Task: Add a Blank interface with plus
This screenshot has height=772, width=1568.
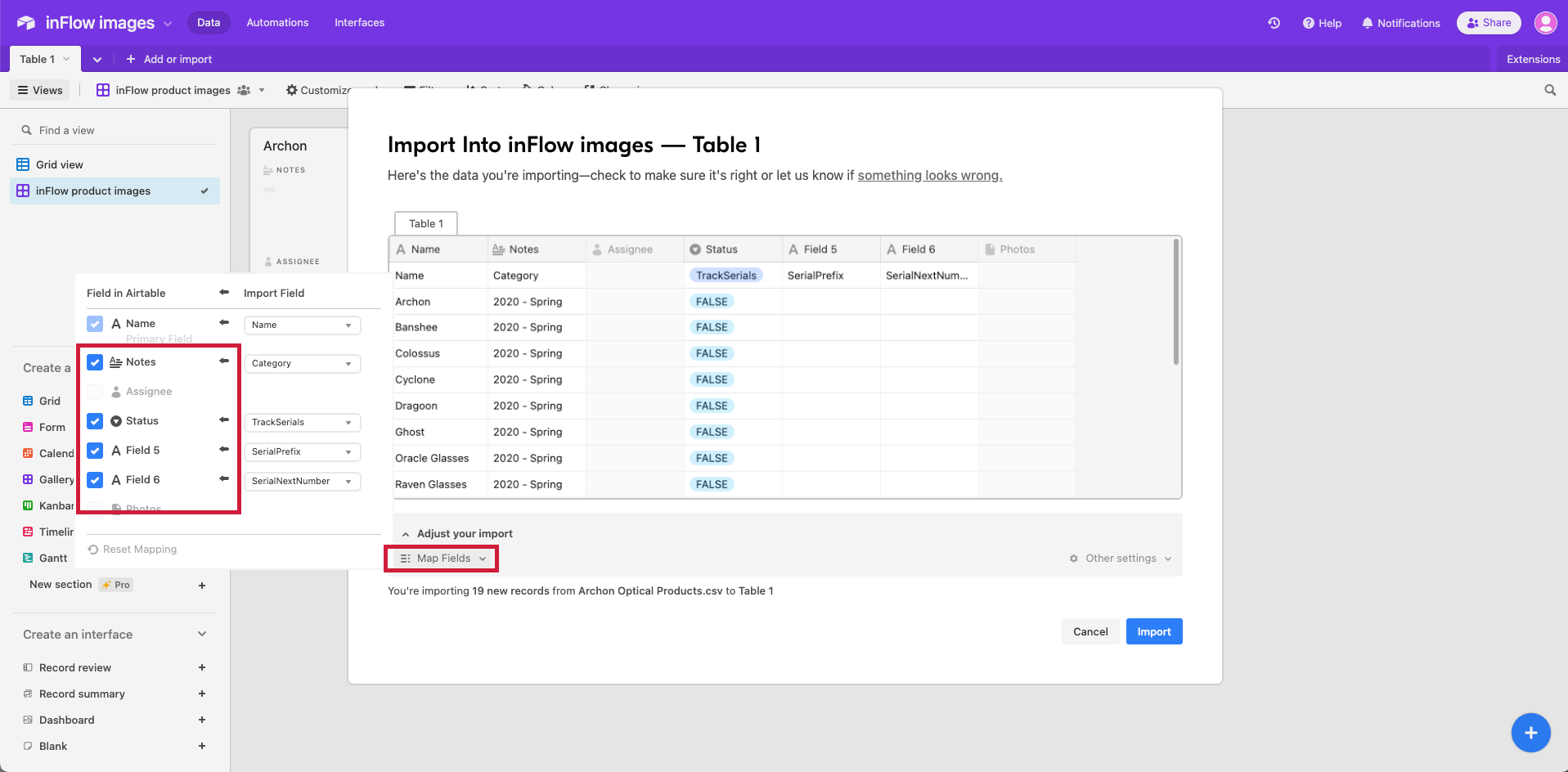Action: [202, 746]
